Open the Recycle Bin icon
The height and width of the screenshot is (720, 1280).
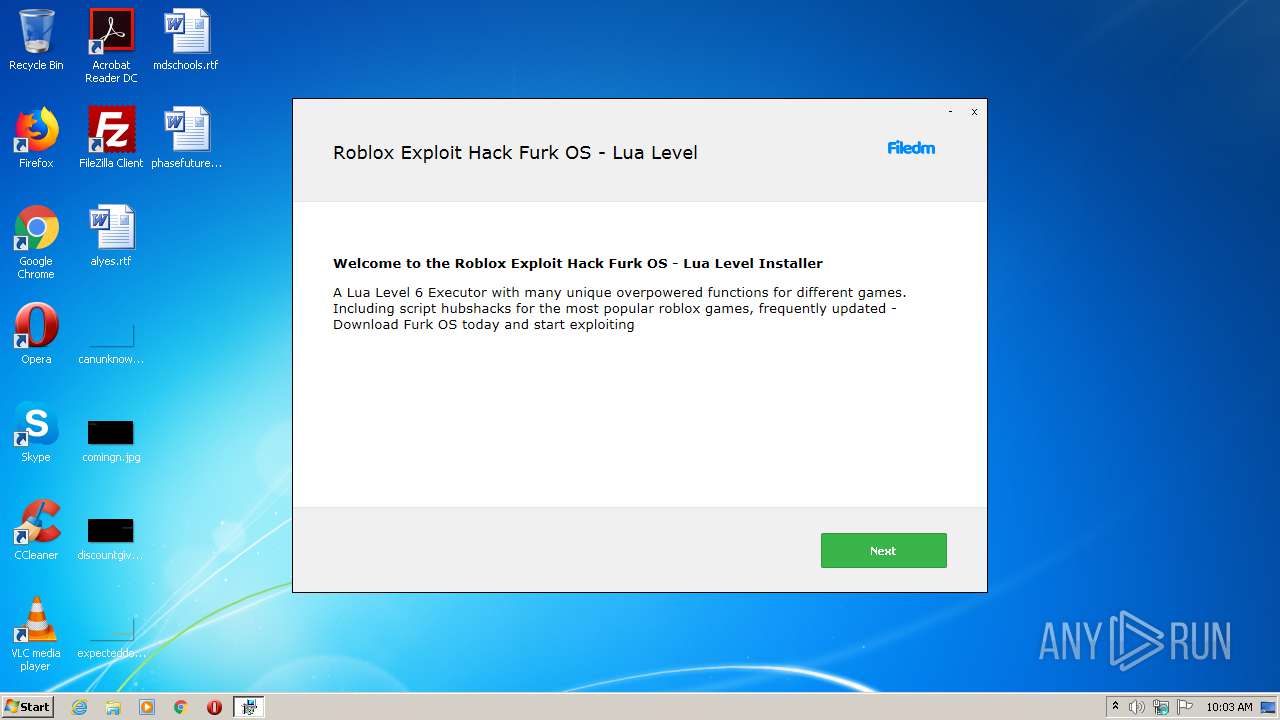pos(36,41)
